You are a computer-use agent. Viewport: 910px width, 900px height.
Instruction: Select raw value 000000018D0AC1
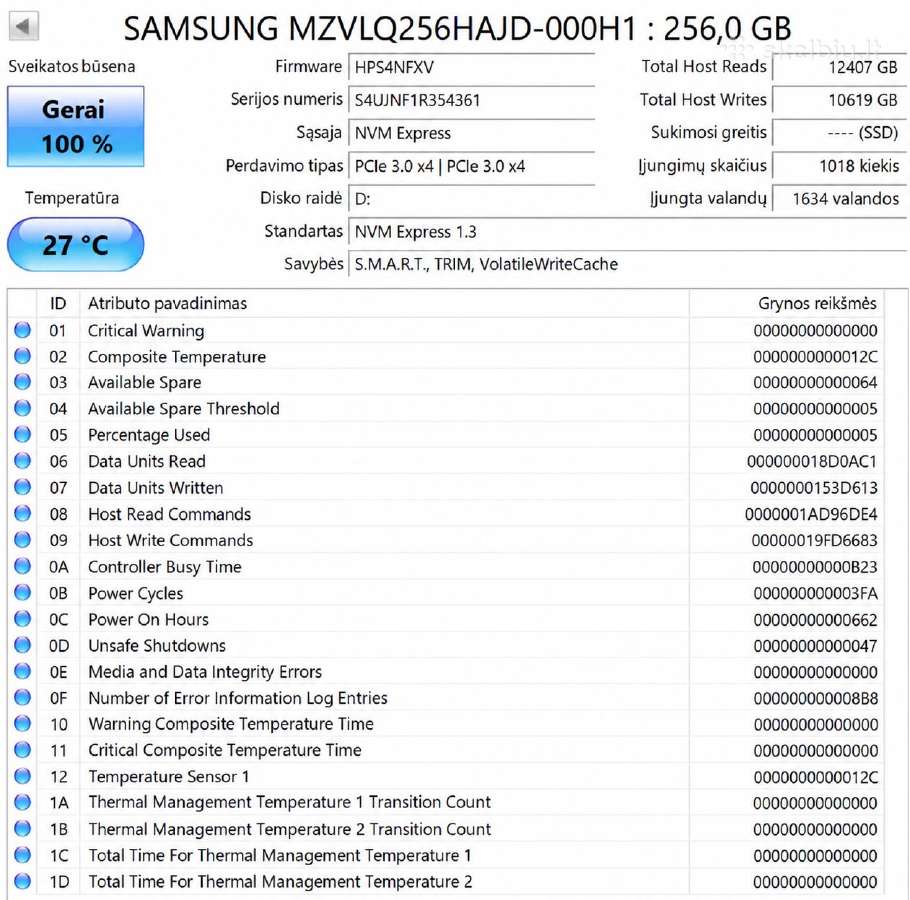point(812,462)
